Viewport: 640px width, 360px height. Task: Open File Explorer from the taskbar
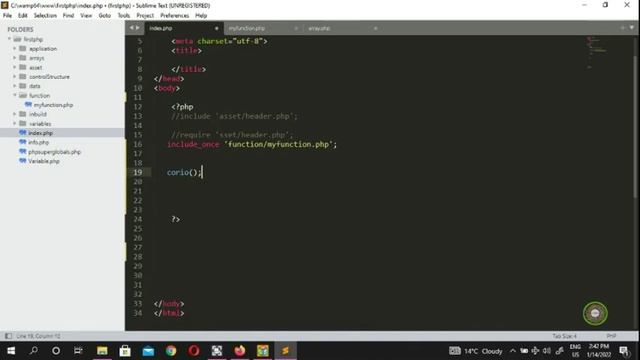tap(102, 351)
